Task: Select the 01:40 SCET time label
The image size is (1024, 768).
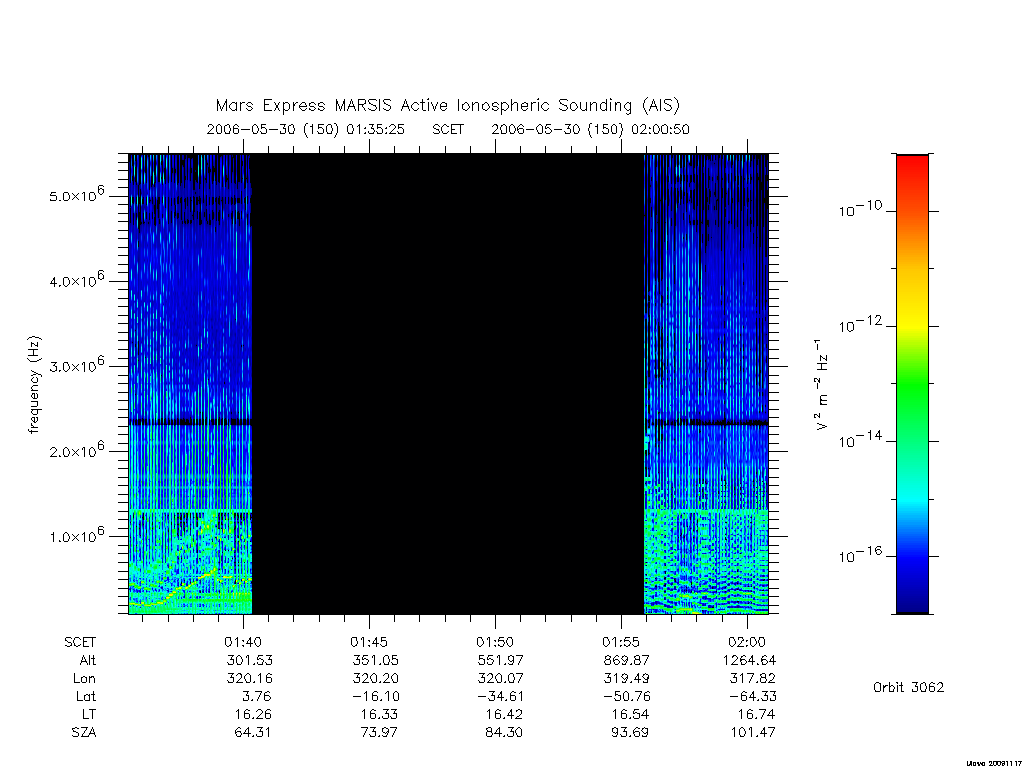Action: [x=243, y=642]
